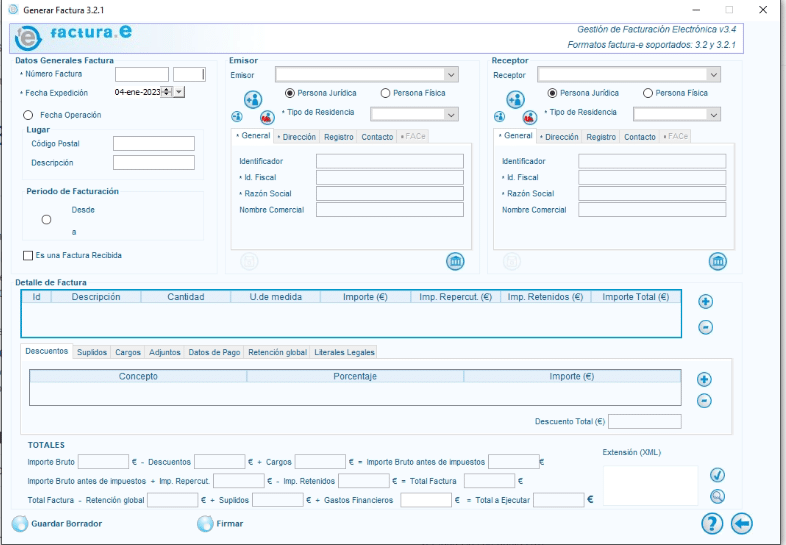The width and height of the screenshot is (786, 545).
Task: Select Persona Física for Receptor
Action: [648, 93]
